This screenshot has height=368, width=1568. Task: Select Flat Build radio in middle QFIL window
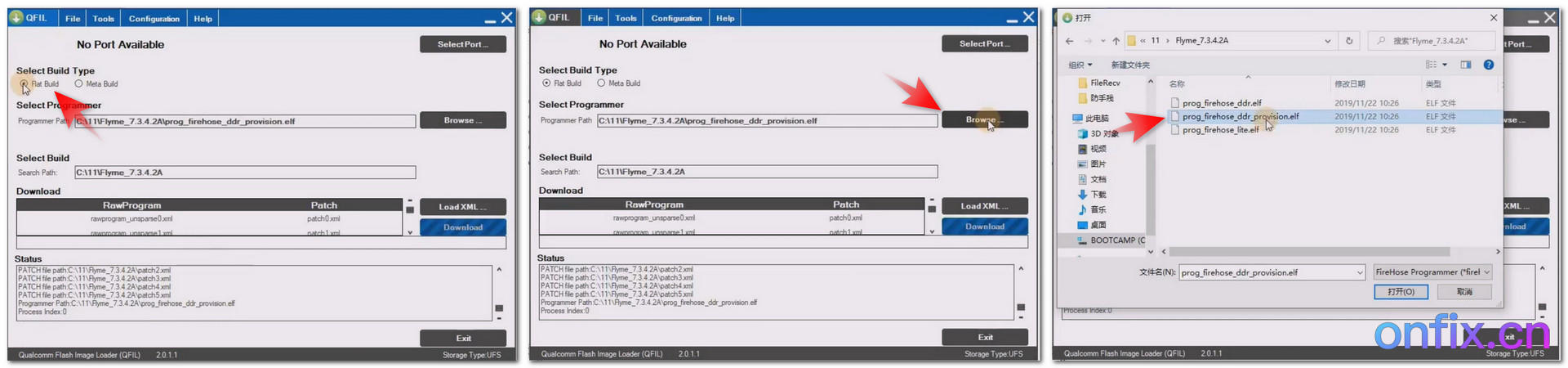point(546,83)
